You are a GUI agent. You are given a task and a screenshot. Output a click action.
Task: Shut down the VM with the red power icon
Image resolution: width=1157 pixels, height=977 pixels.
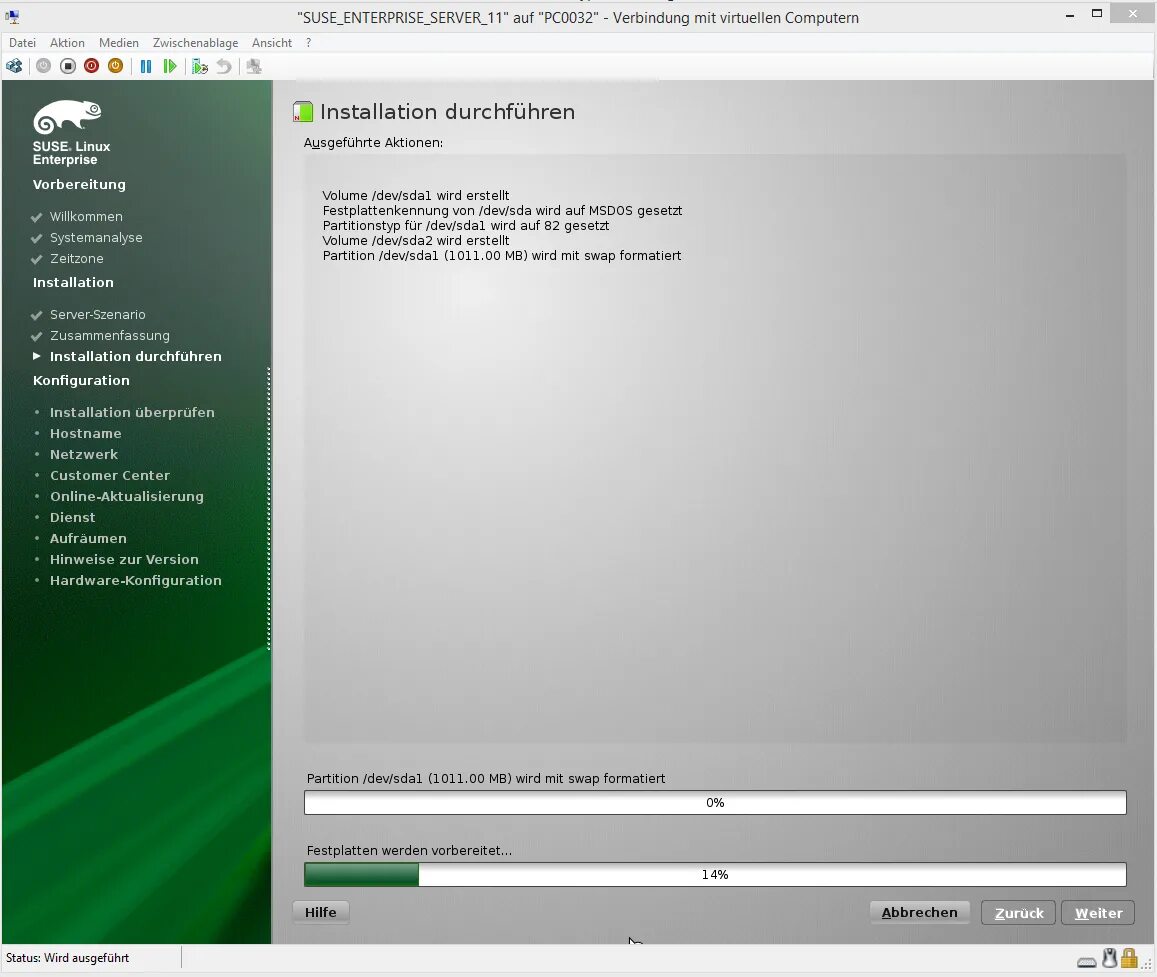[x=91, y=66]
